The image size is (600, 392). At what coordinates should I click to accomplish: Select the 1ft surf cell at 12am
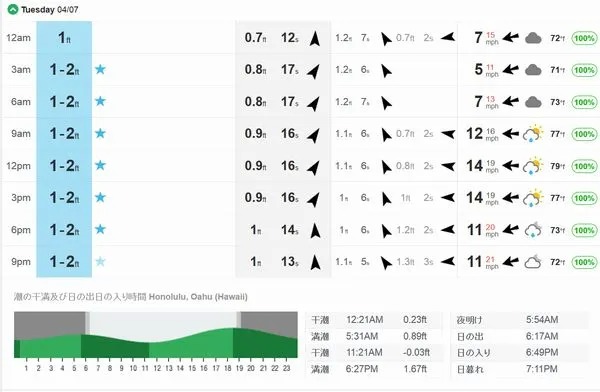coord(64,38)
